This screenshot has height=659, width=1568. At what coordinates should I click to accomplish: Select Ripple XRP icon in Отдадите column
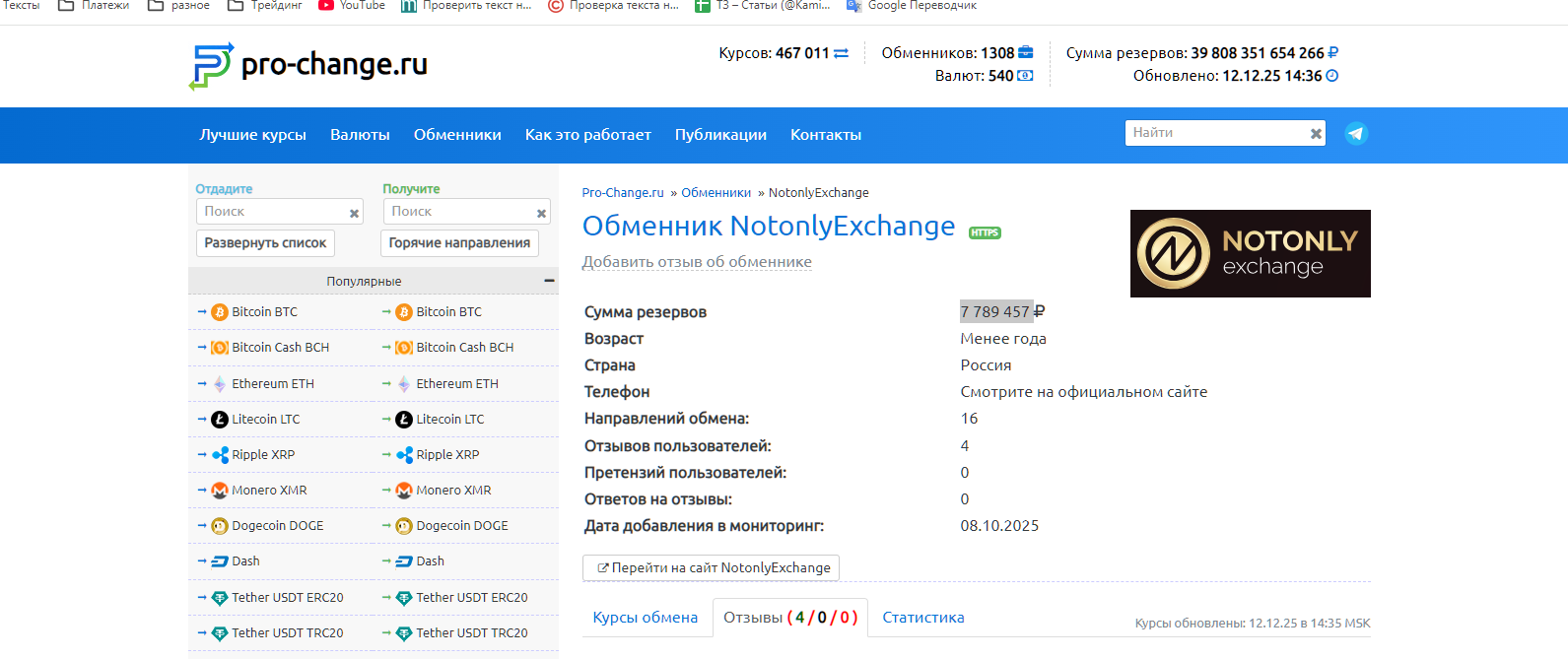click(220, 455)
